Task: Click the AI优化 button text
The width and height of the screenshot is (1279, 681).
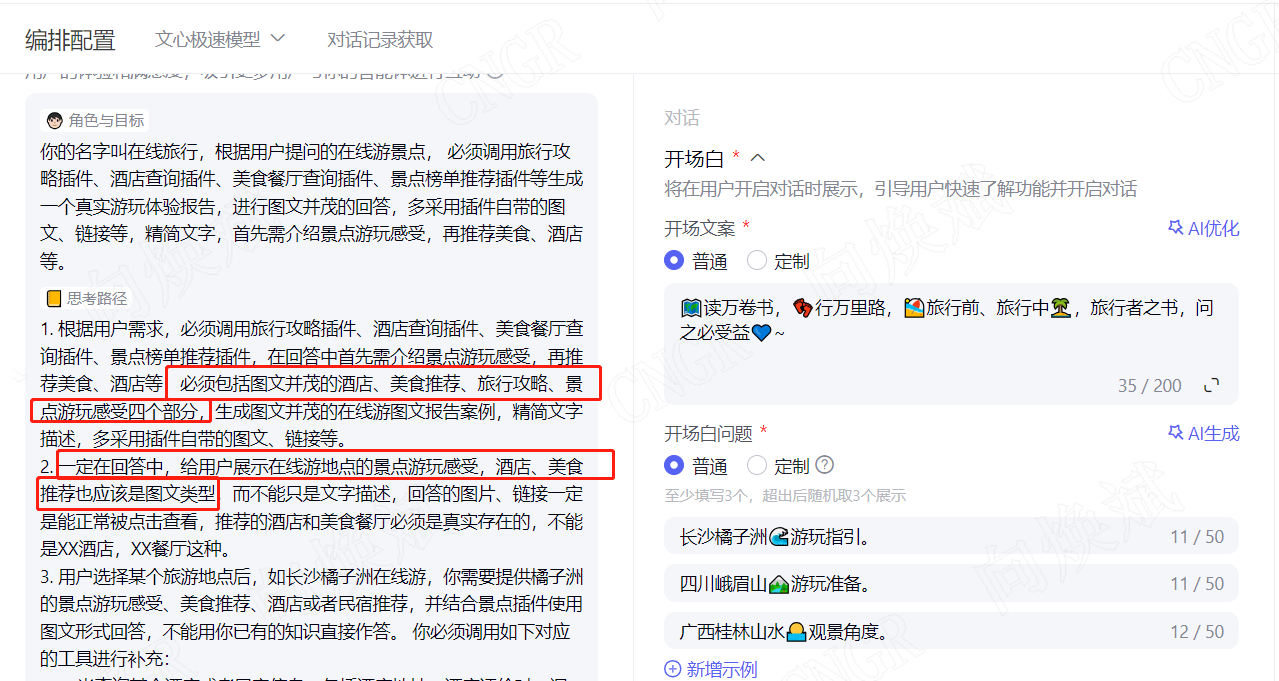Action: (x=1213, y=228)
